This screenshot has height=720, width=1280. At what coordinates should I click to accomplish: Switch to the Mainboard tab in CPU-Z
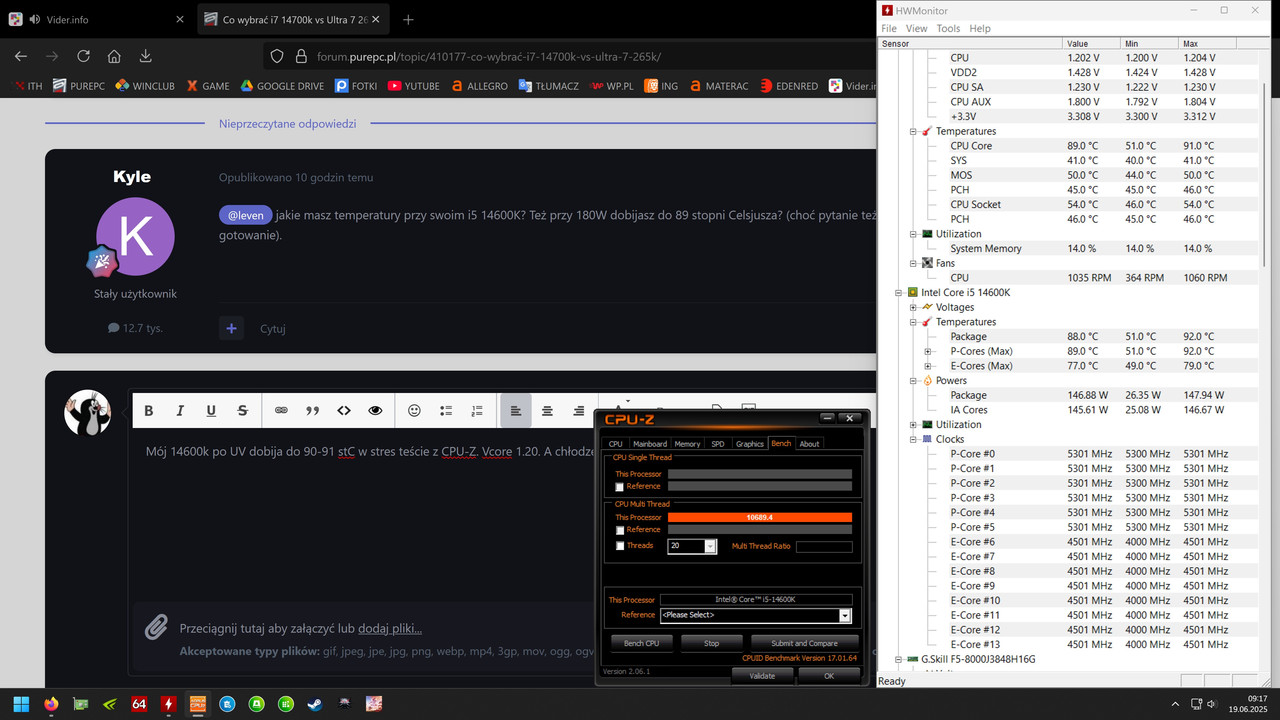(650, 444)
